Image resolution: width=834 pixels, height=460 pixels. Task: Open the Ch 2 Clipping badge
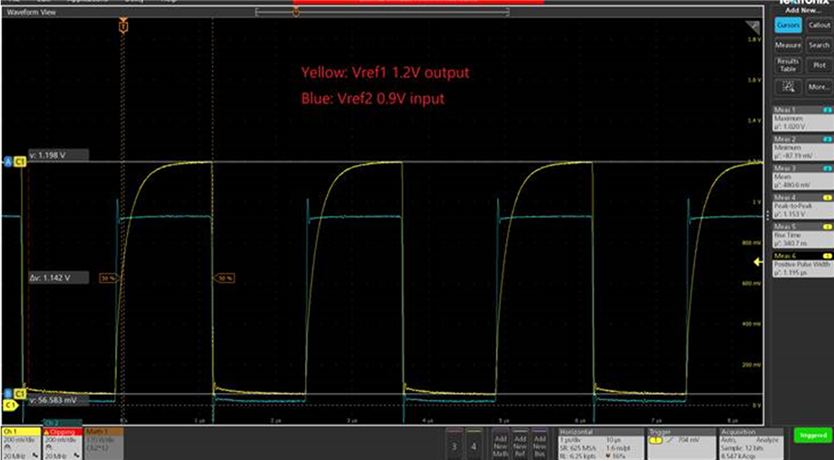pos(63,443)
